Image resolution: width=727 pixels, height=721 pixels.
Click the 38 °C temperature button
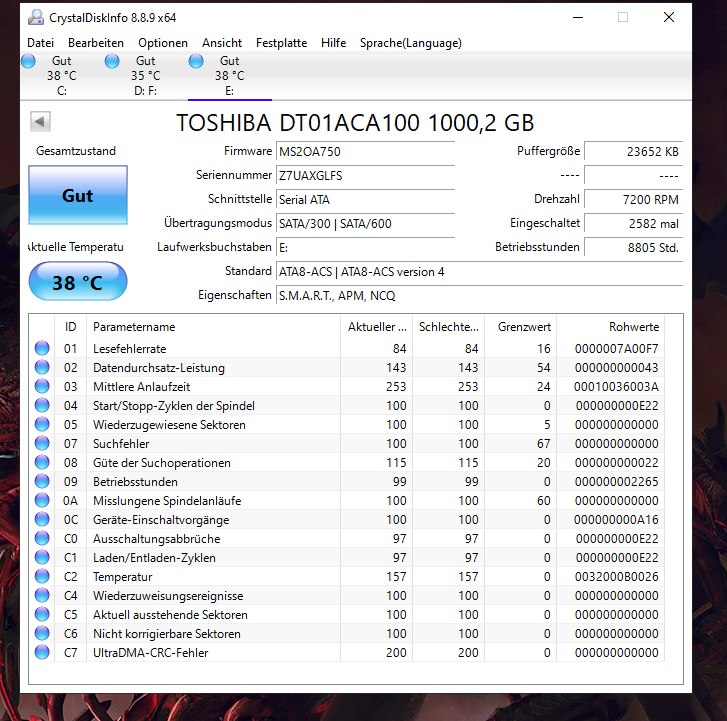[78, 281]
